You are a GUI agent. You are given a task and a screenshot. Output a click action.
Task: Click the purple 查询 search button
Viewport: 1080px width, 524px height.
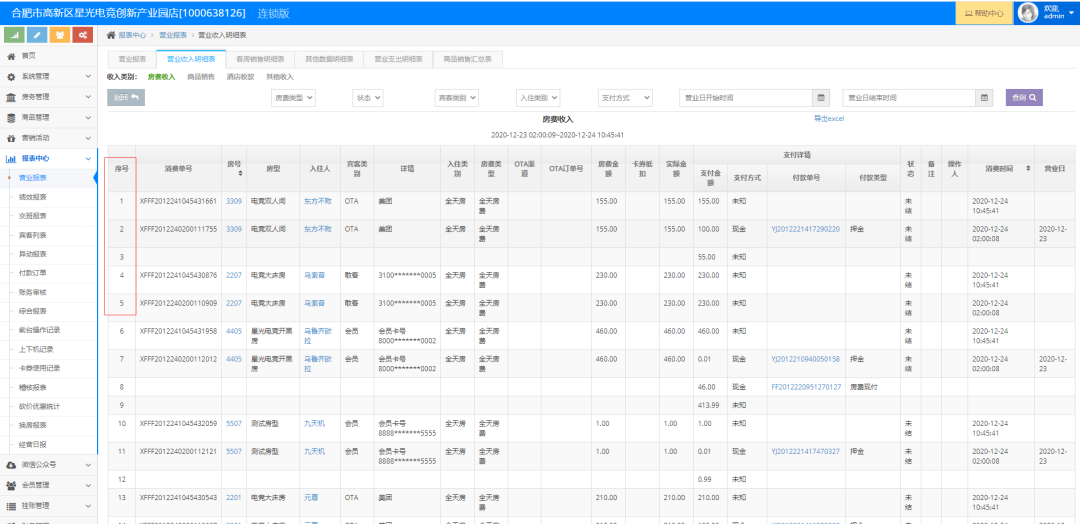coord(1024,98)
